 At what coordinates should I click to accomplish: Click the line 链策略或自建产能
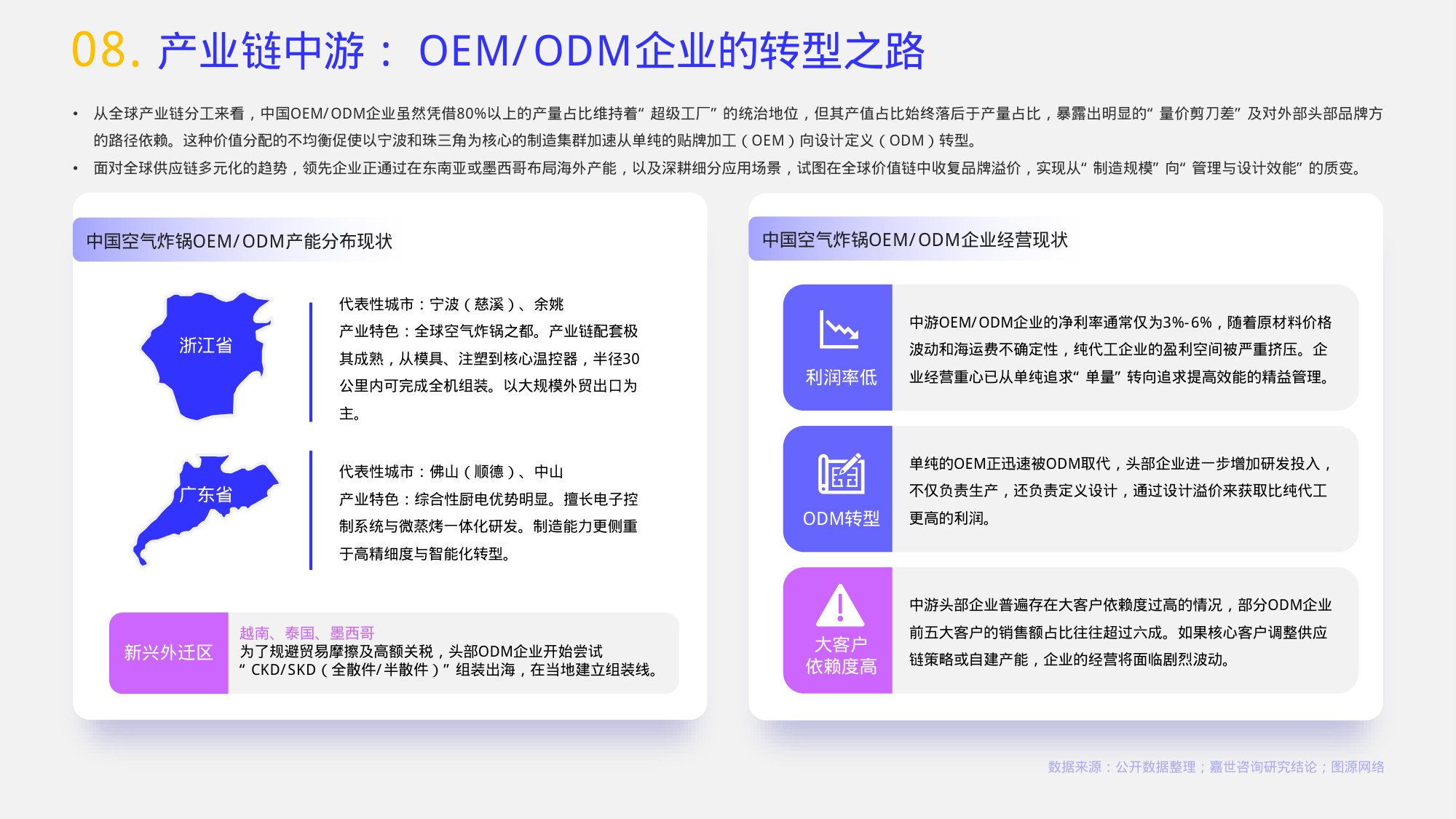pos(1069,660)
